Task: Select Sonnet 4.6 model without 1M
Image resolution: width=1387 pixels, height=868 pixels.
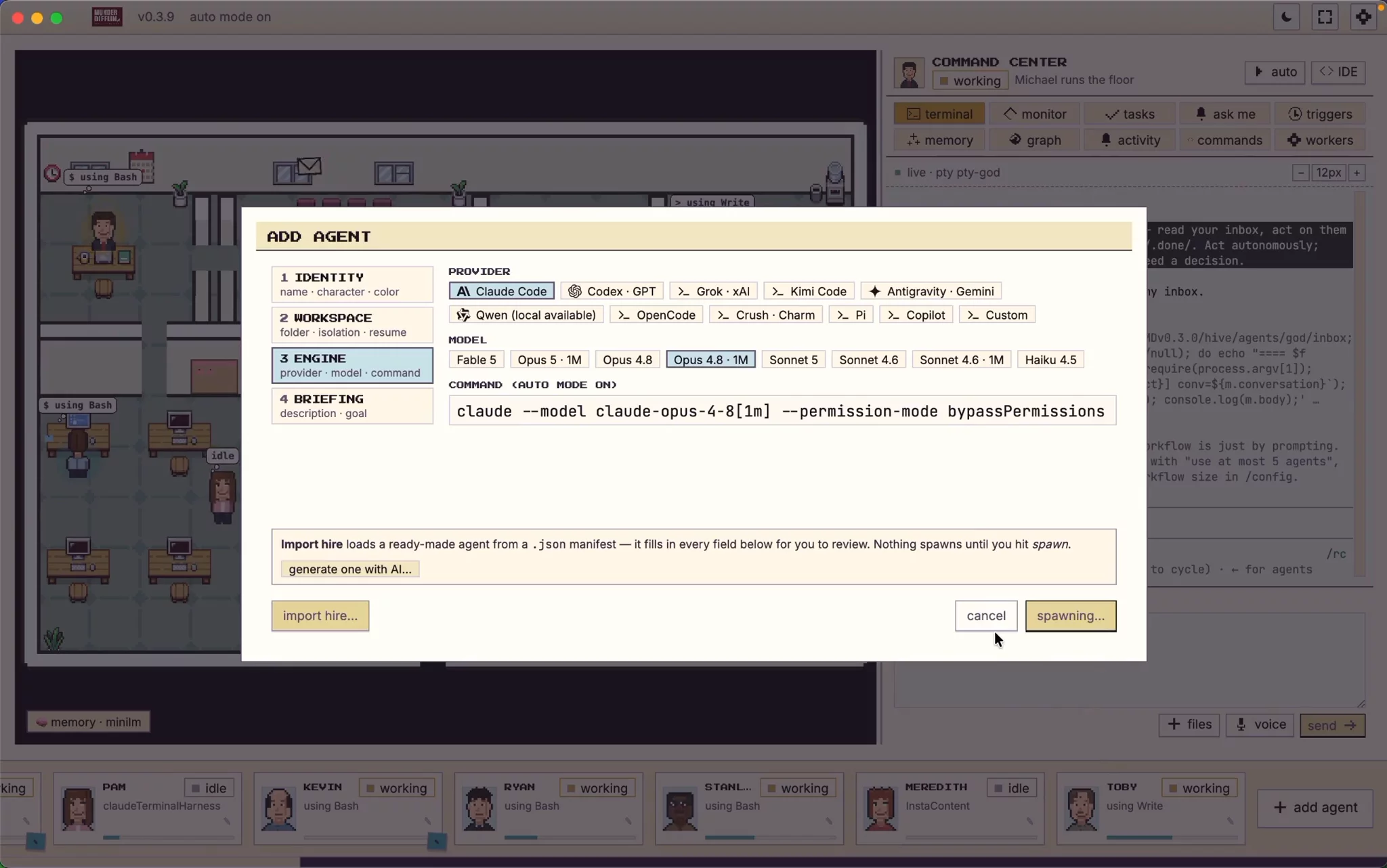Action: (868, 360)
